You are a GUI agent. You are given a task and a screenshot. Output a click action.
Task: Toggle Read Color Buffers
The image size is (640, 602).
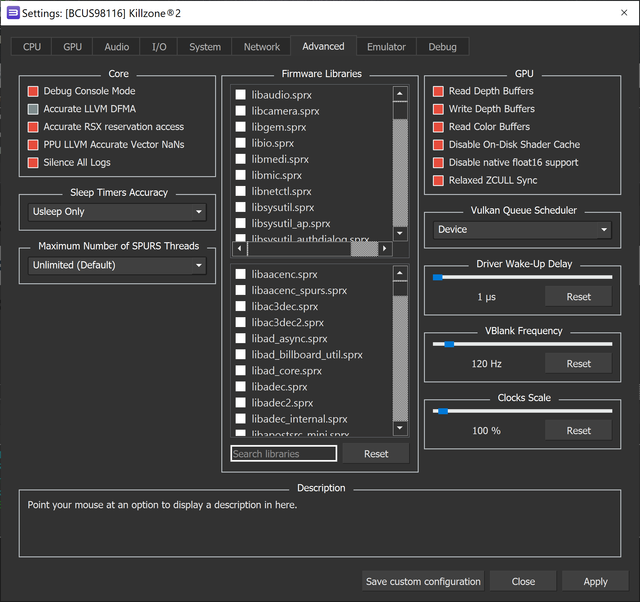click(438, 127)
